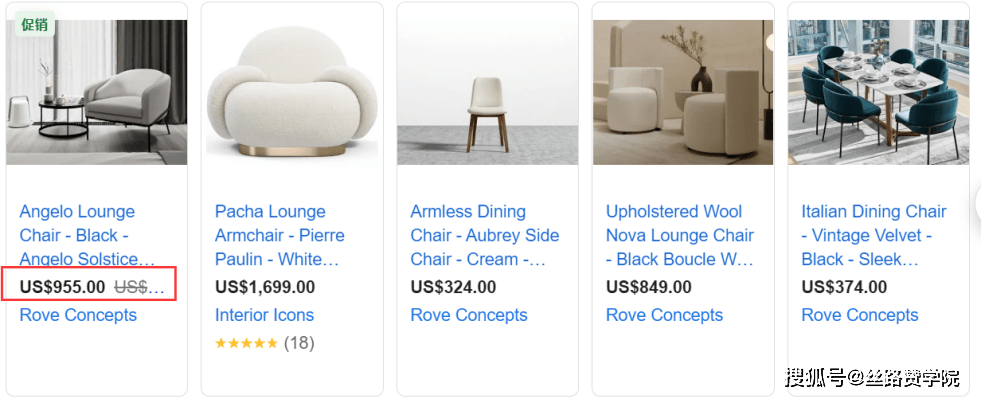Open the Italian Dining Chair image
The image size is (981, 399).
coord(878,93)
